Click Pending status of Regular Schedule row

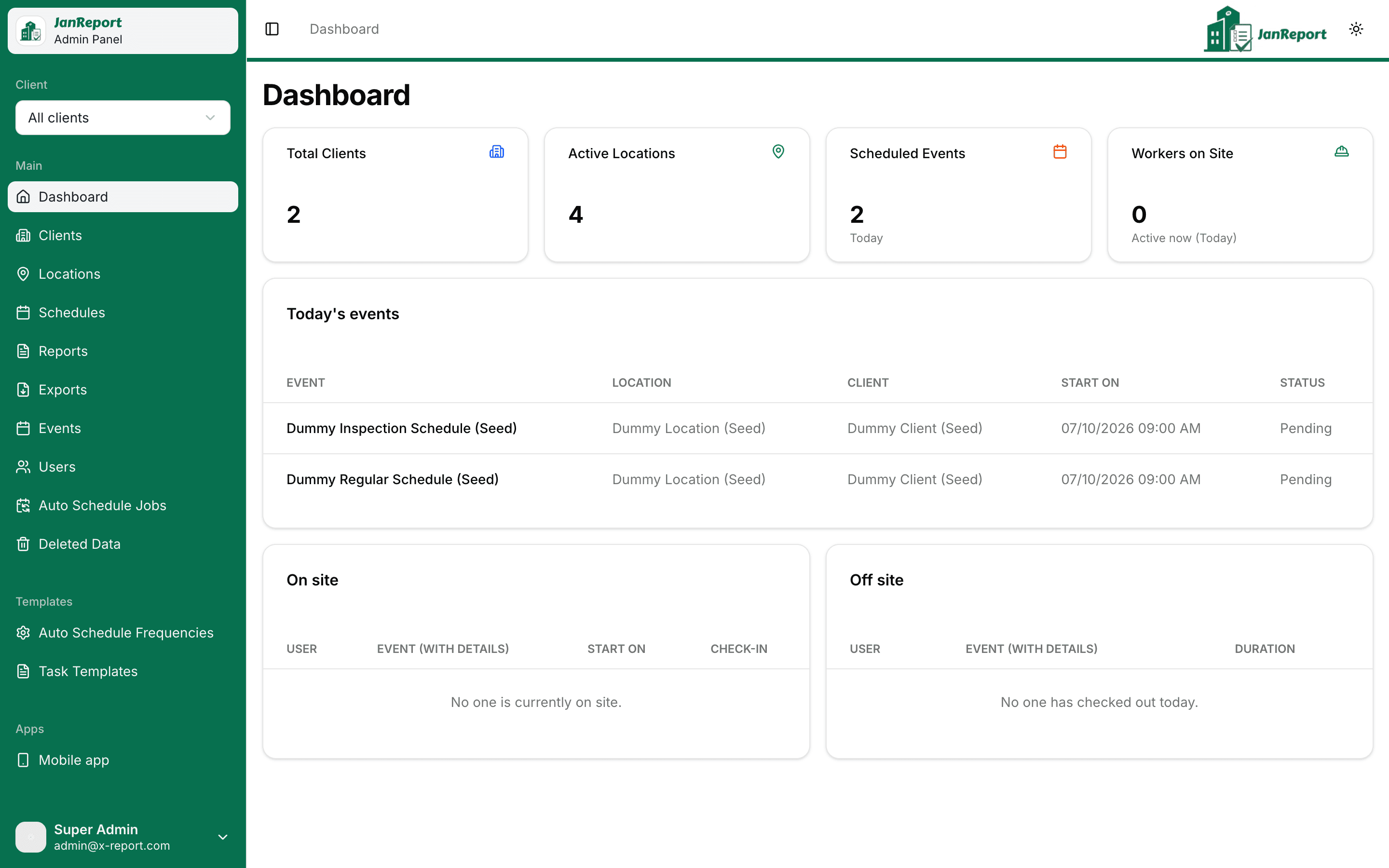1305,479
